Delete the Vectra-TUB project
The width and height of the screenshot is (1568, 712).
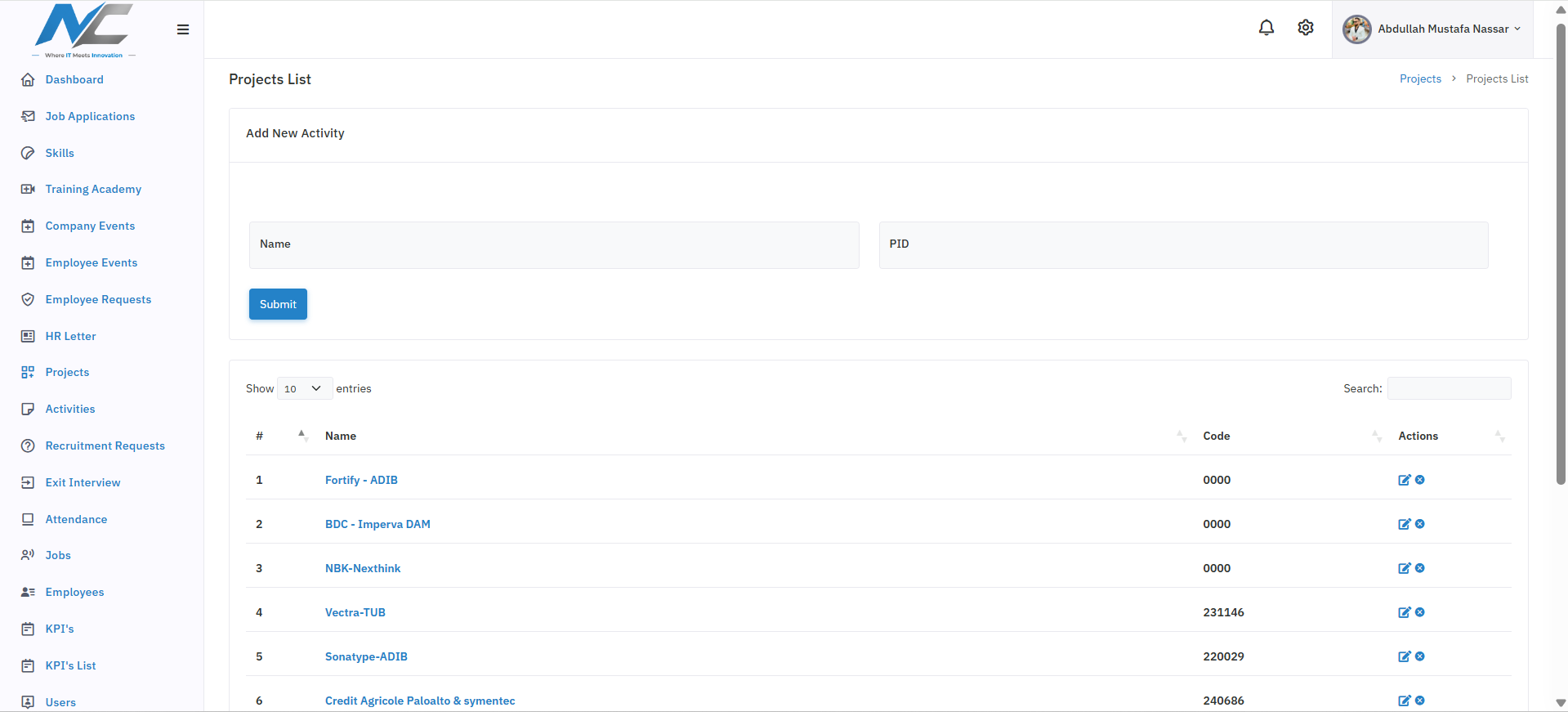[1420, 612]
